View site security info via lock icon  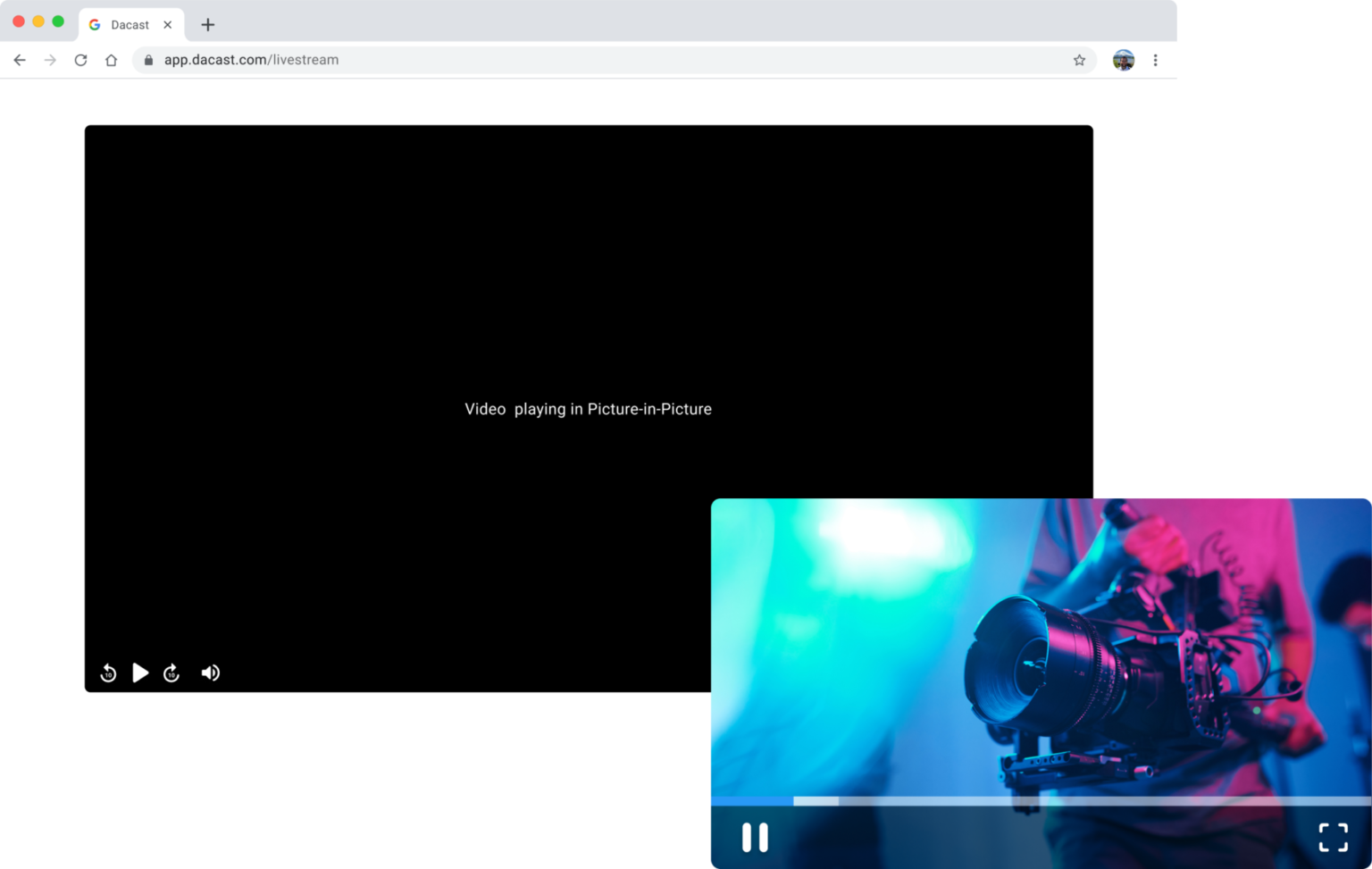pyautogui.click(x=148, y=60)
